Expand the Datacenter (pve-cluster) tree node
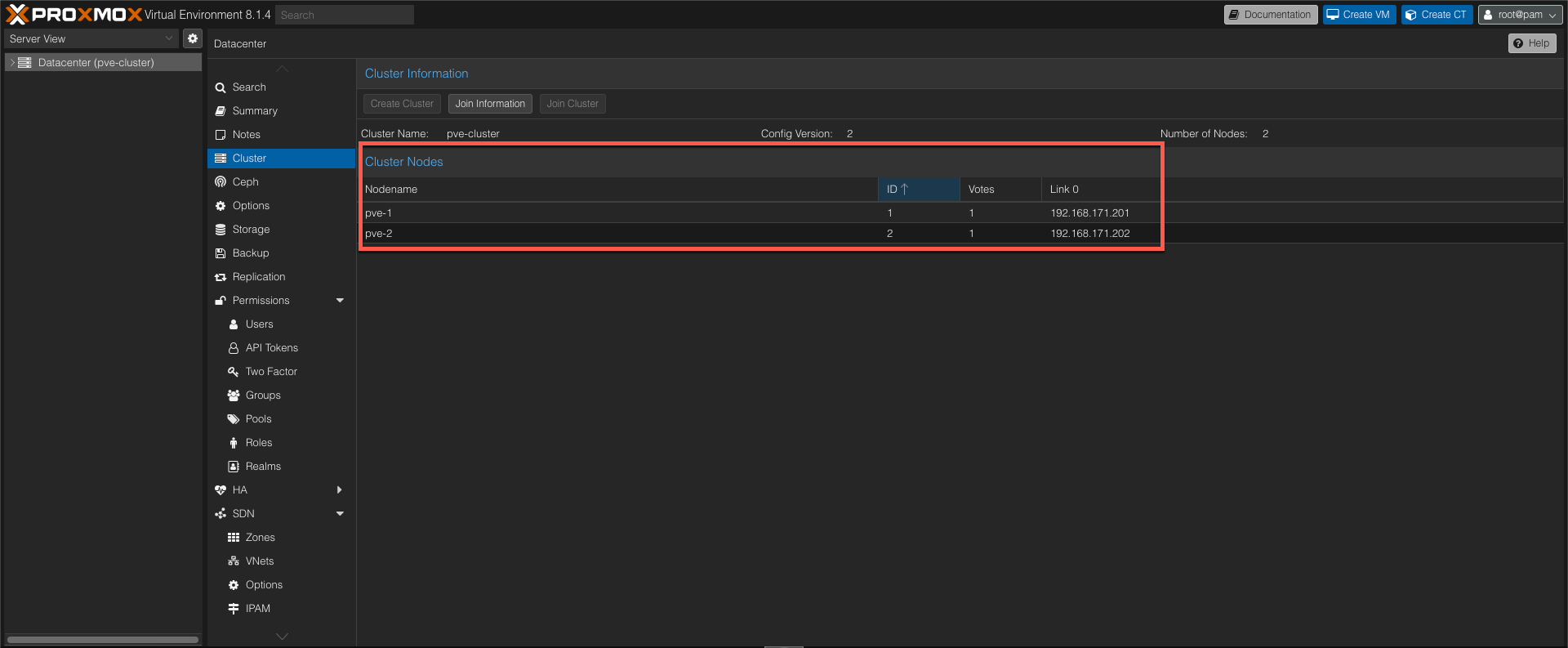The height and width of the screenshot is (648, 1568). point(12,62)
